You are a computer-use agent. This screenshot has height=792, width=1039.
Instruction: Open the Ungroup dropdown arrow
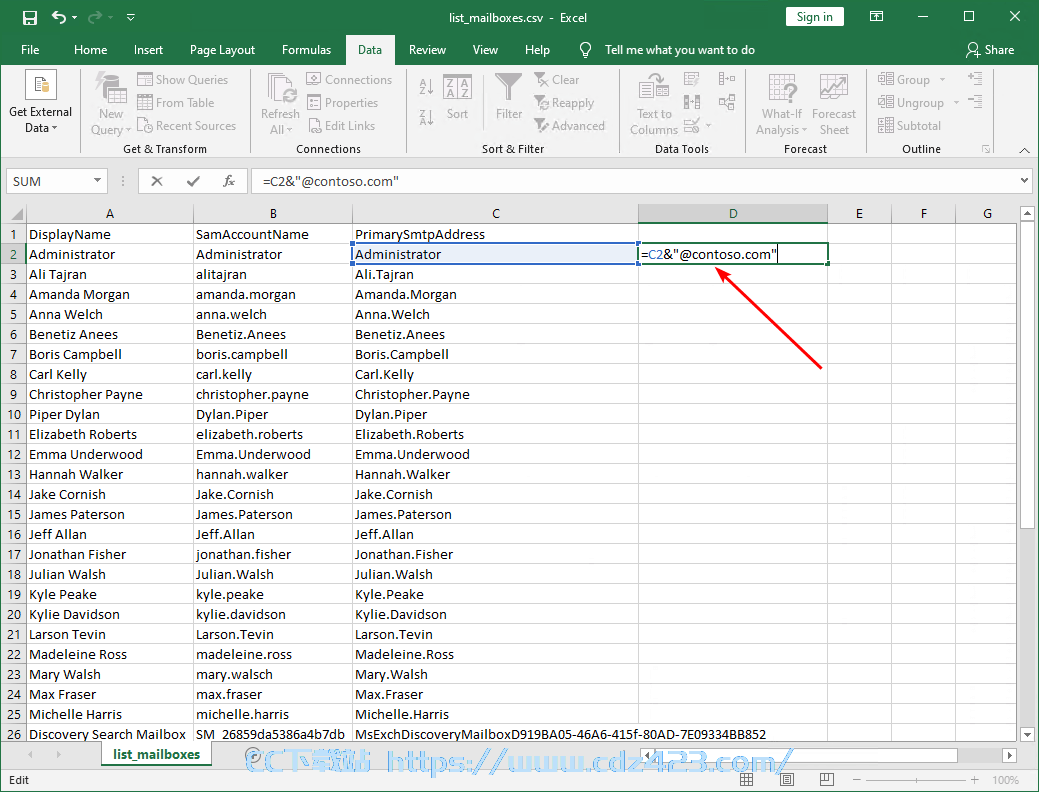(956, 103)
